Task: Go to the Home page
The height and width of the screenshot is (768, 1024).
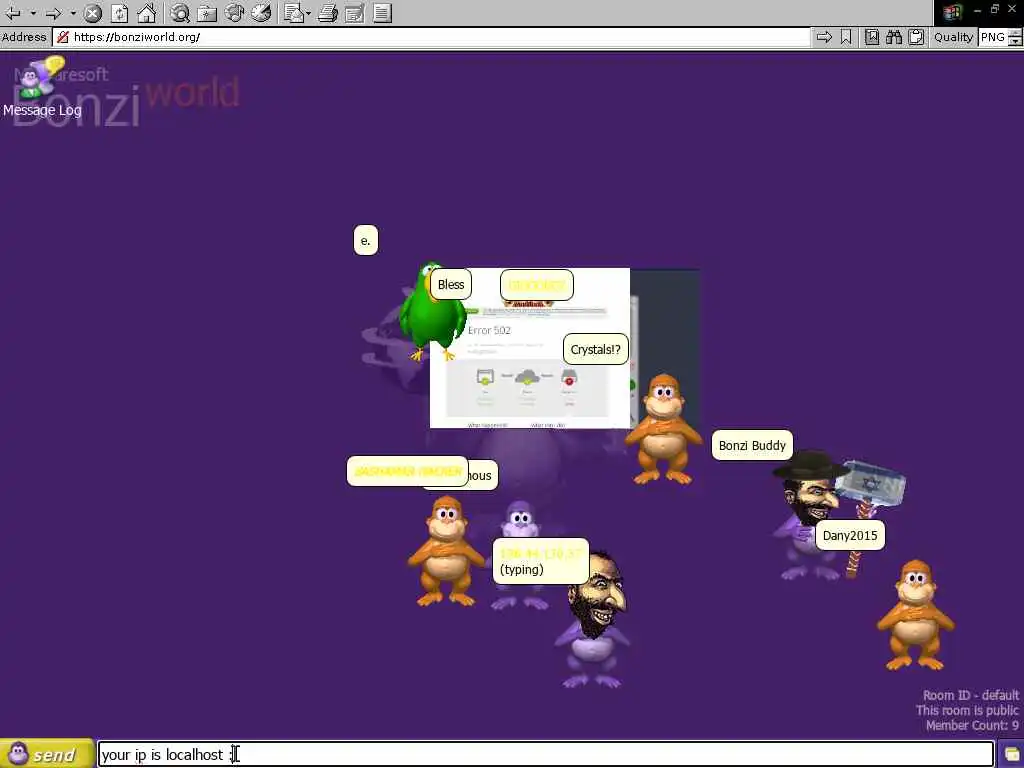Action: tap(146, 13)
